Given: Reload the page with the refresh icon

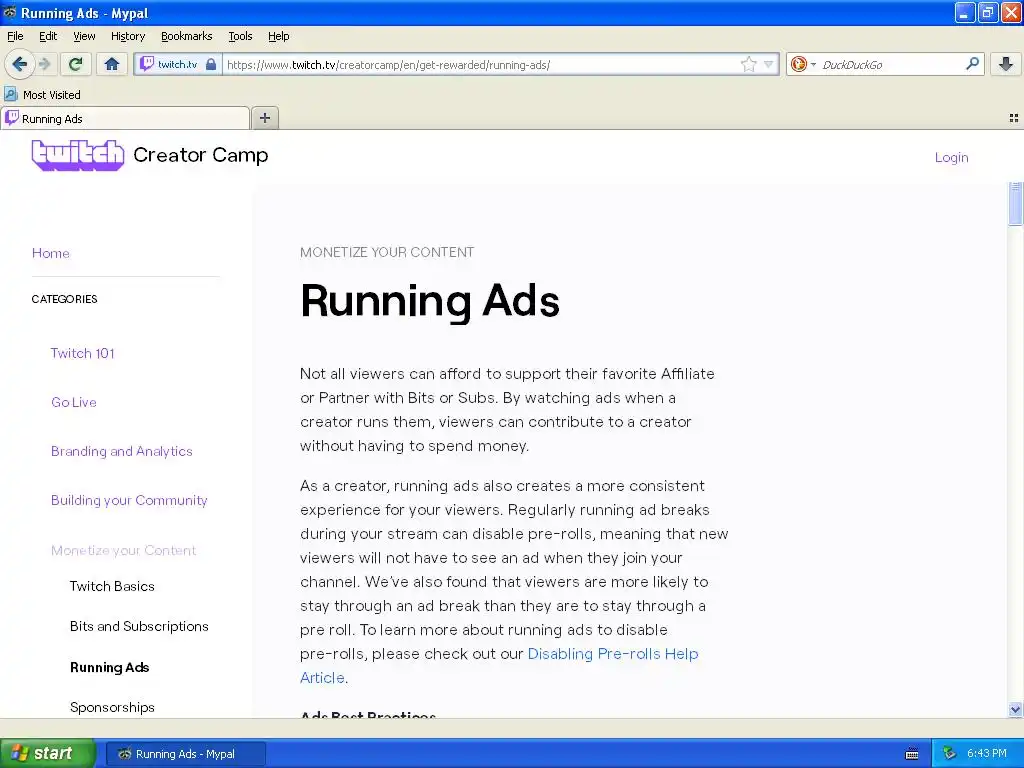Looking at the screenshot, I should pyautogui.click(x=76, y=64).
